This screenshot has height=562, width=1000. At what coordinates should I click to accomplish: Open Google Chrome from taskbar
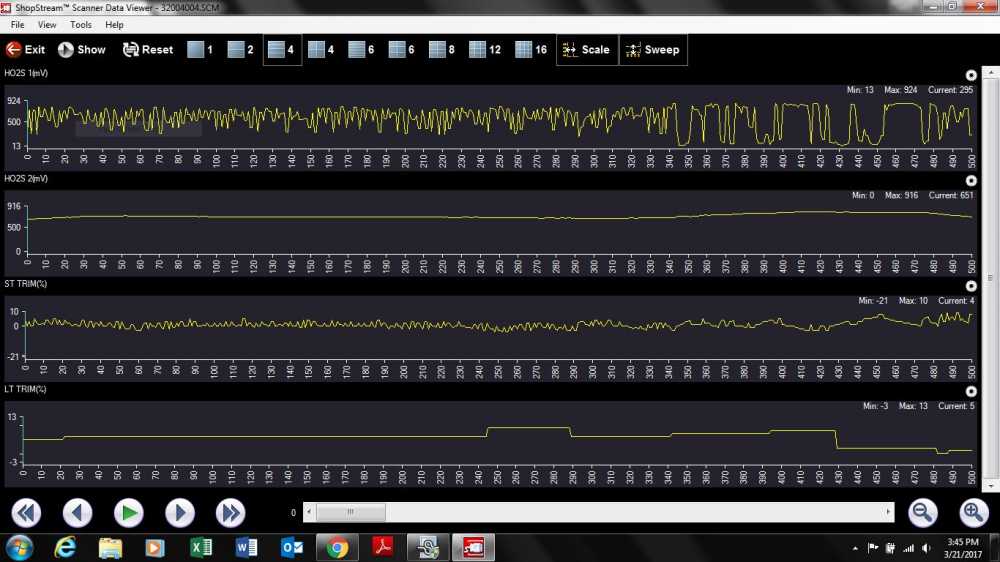click(x=337, y=548)
